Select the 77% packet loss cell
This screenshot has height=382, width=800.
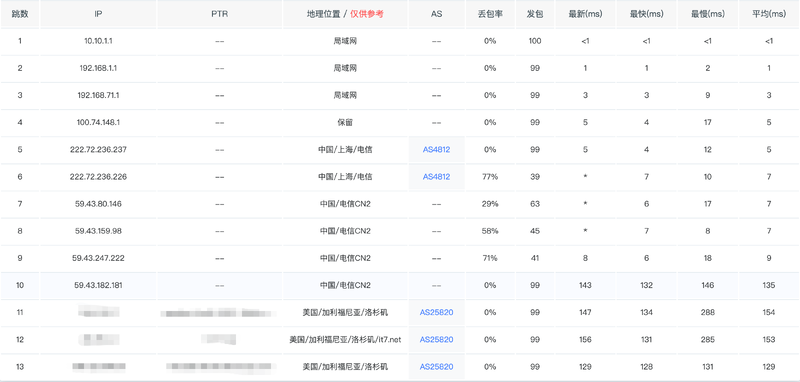(x=490, y=176)
